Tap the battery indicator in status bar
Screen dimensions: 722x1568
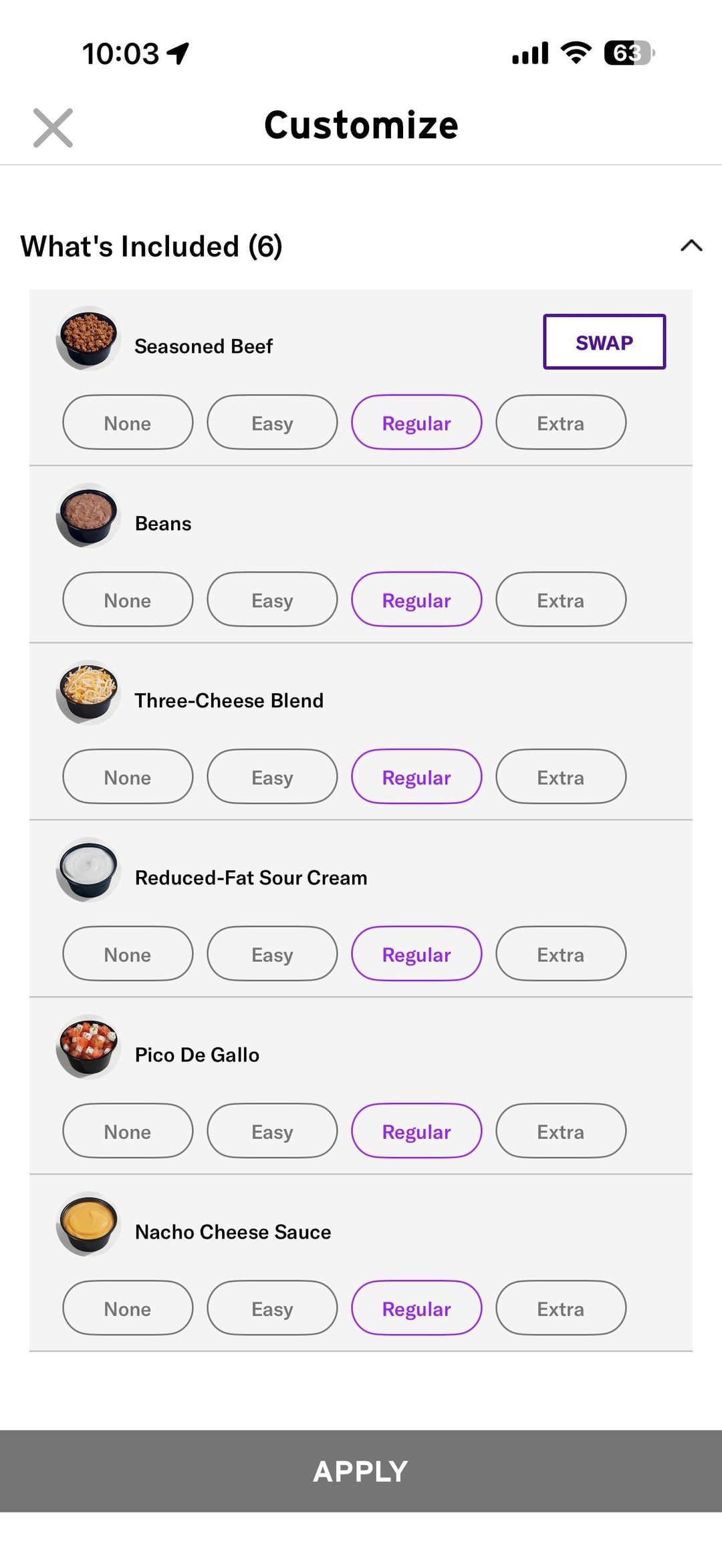point(628,53)
